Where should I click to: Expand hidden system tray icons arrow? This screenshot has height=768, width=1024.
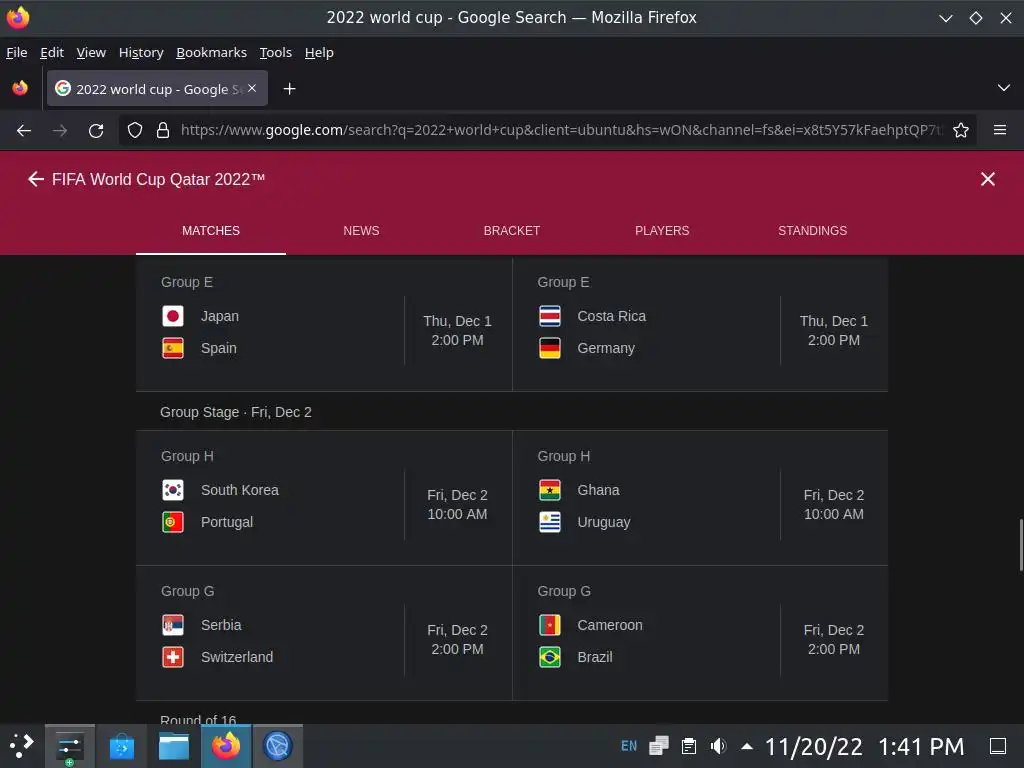pyautogui.click(x=747, y=746)
